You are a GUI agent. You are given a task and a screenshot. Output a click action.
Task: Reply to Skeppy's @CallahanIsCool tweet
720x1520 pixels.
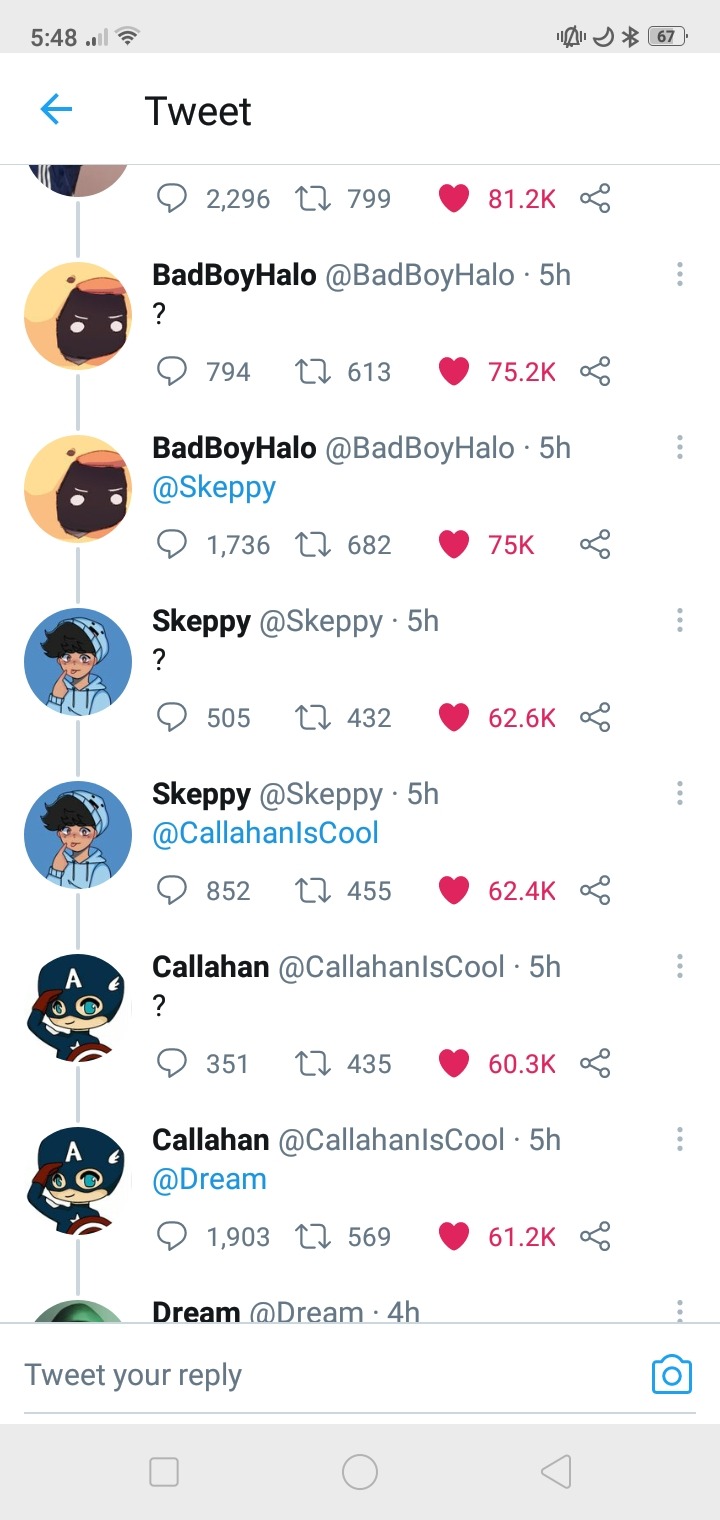(172, 891)
